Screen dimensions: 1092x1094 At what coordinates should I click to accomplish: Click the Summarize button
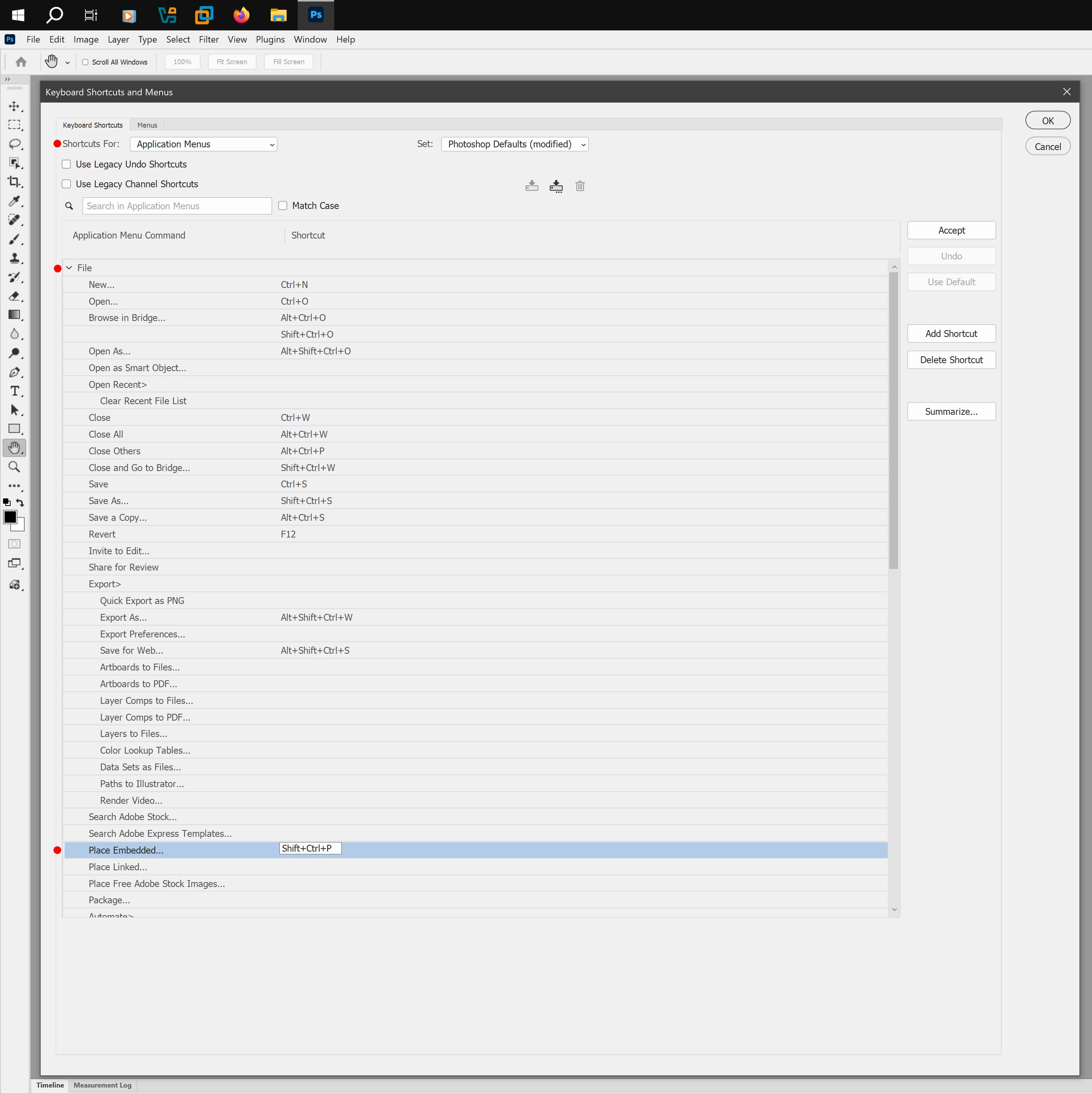pos(951,412)
